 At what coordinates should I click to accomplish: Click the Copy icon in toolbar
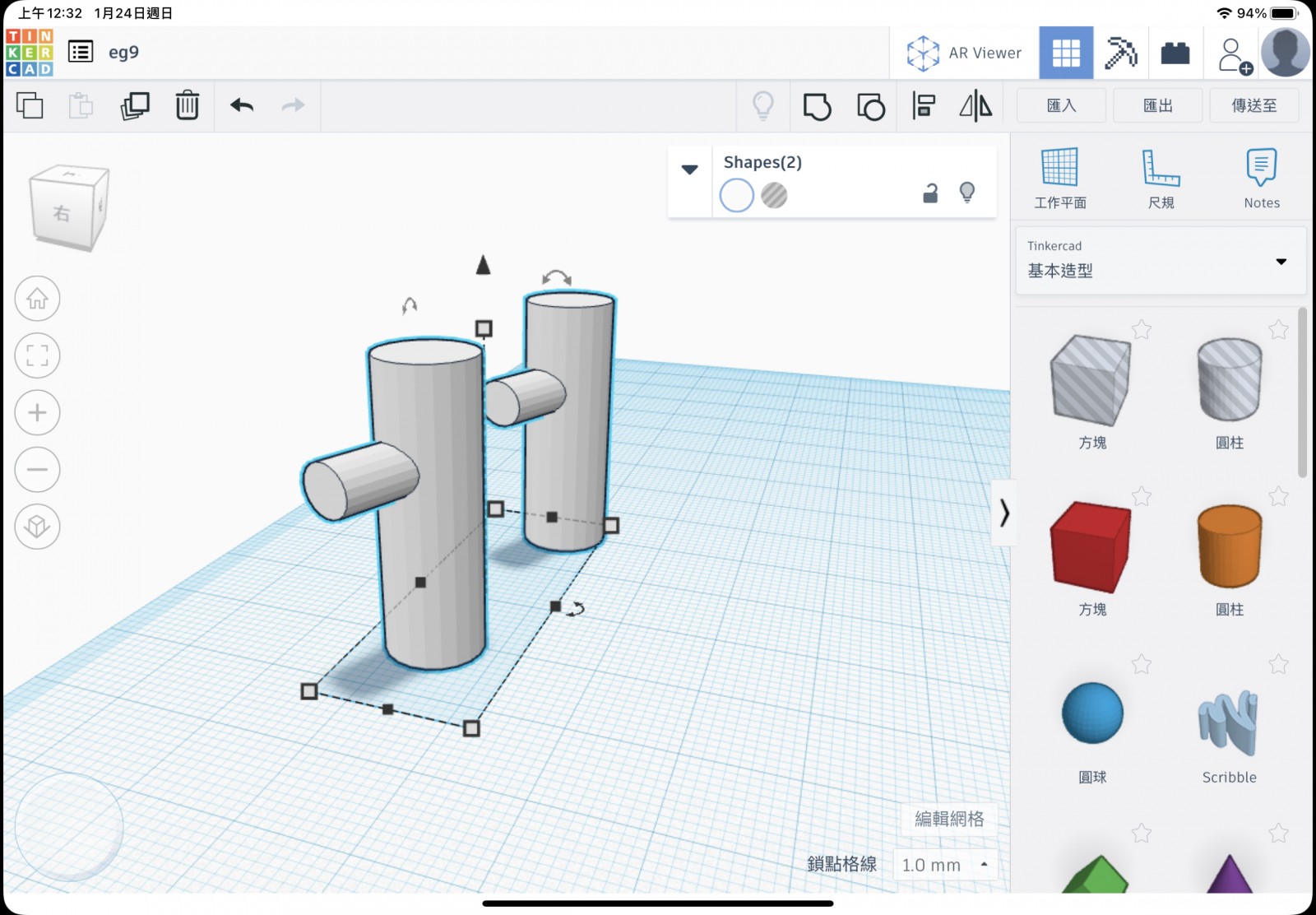point(30,105)
